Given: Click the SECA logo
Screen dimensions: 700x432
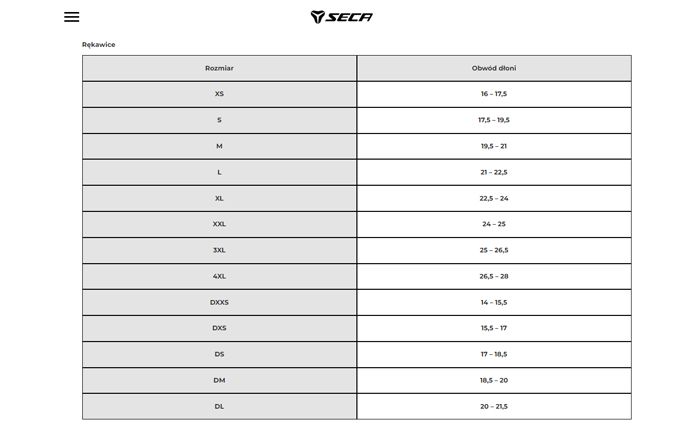Looking at the screenshot, I should 341,17.
